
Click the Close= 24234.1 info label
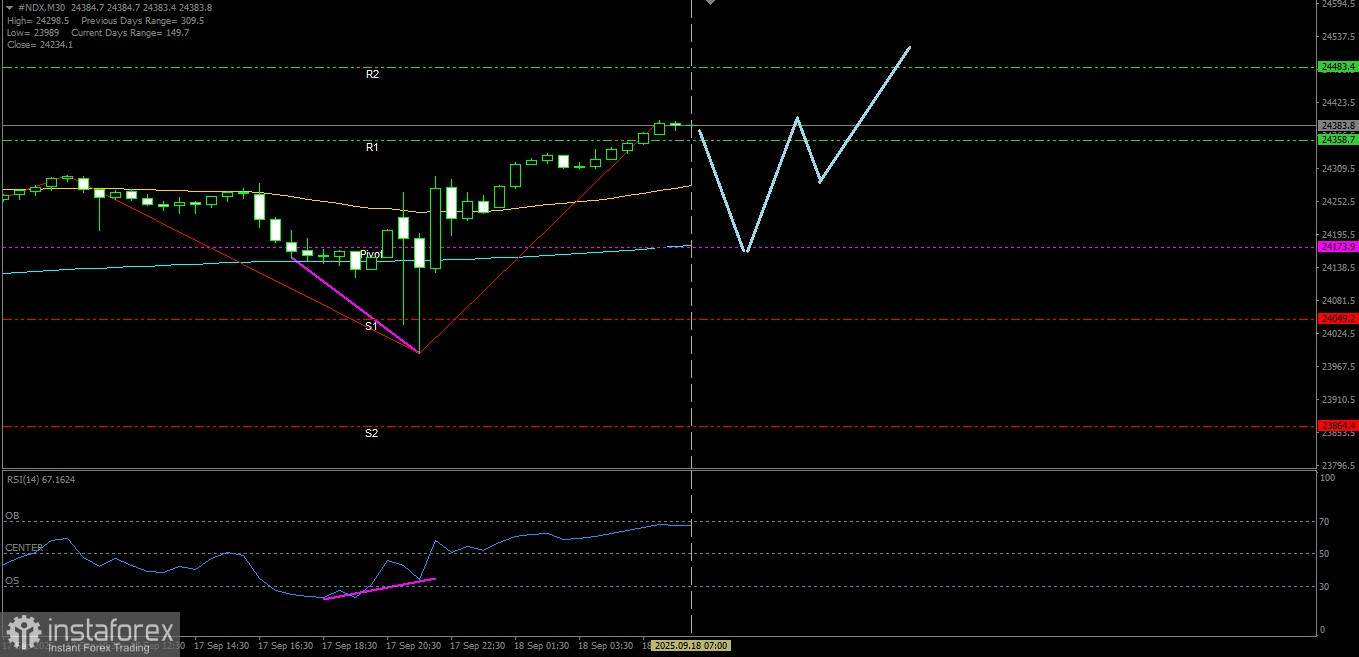[x=40, y=45]
